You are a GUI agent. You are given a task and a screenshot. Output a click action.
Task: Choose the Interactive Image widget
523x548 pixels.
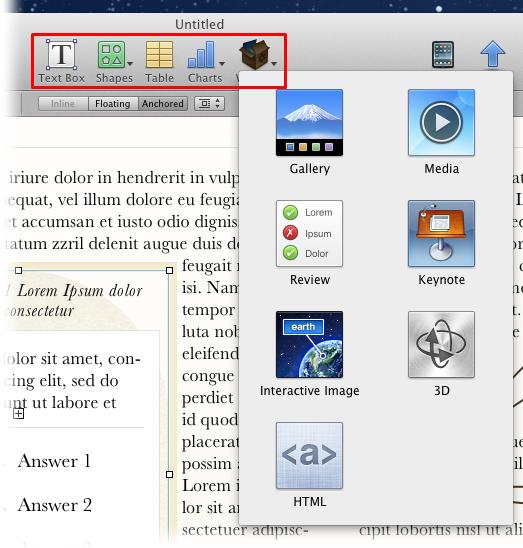point(309,345)
